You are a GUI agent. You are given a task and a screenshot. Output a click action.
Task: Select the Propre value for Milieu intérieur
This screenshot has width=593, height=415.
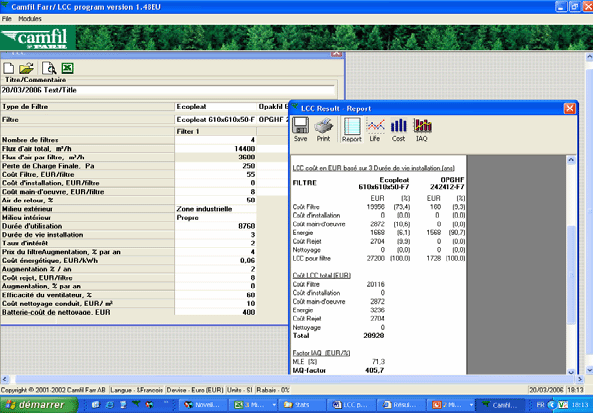click(x=216, y=218)
